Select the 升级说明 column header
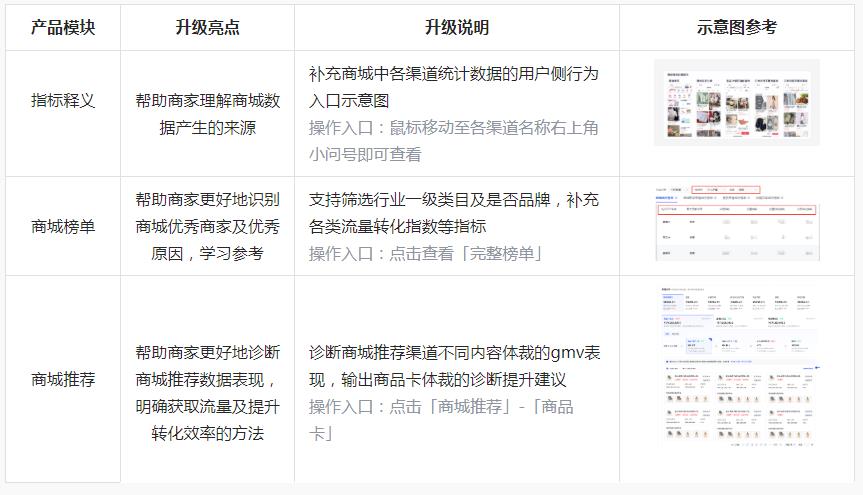Screen dimensions: 863x495 point(457,27)
